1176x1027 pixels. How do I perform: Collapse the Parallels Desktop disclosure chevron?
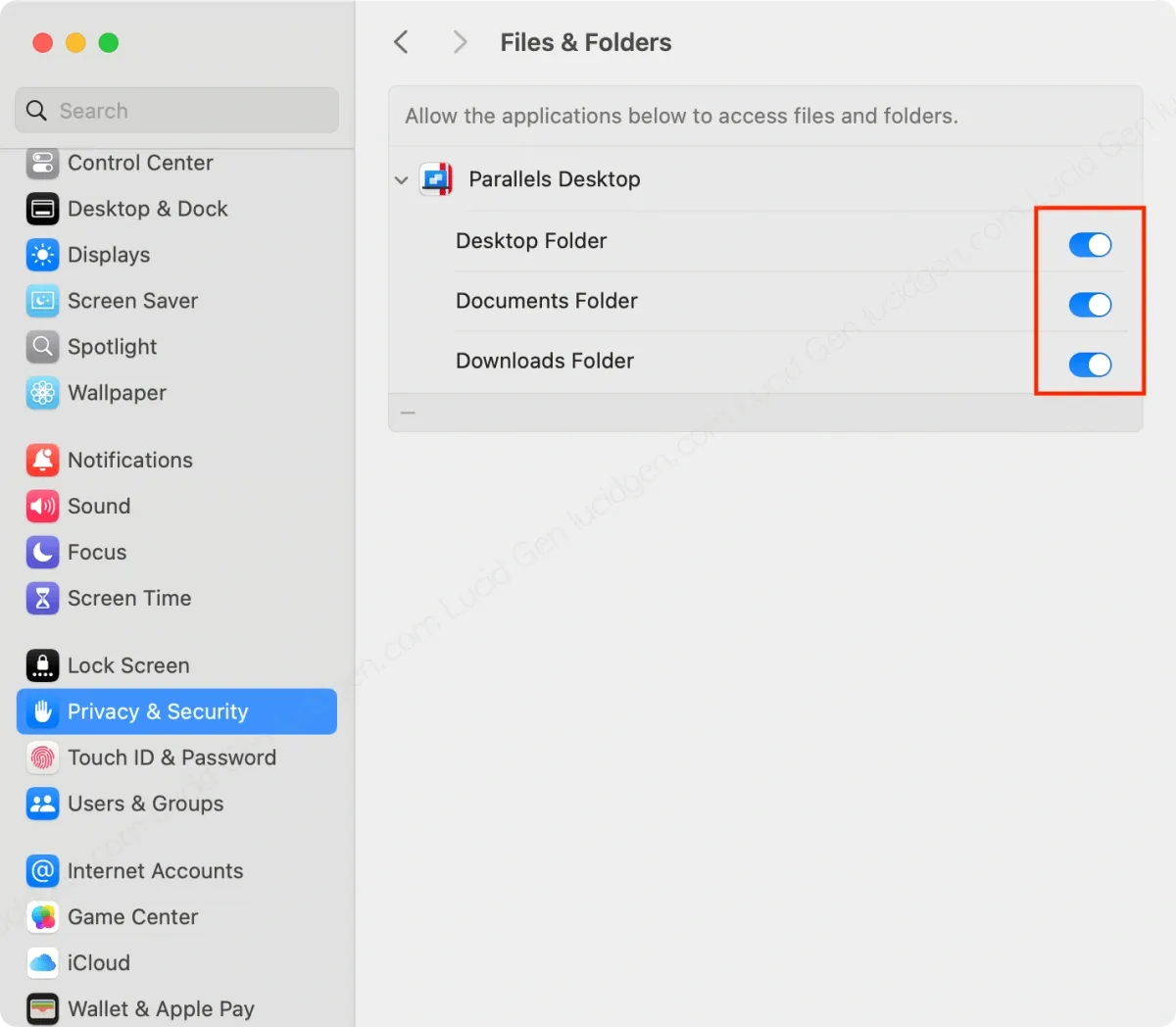coord(401,180)
